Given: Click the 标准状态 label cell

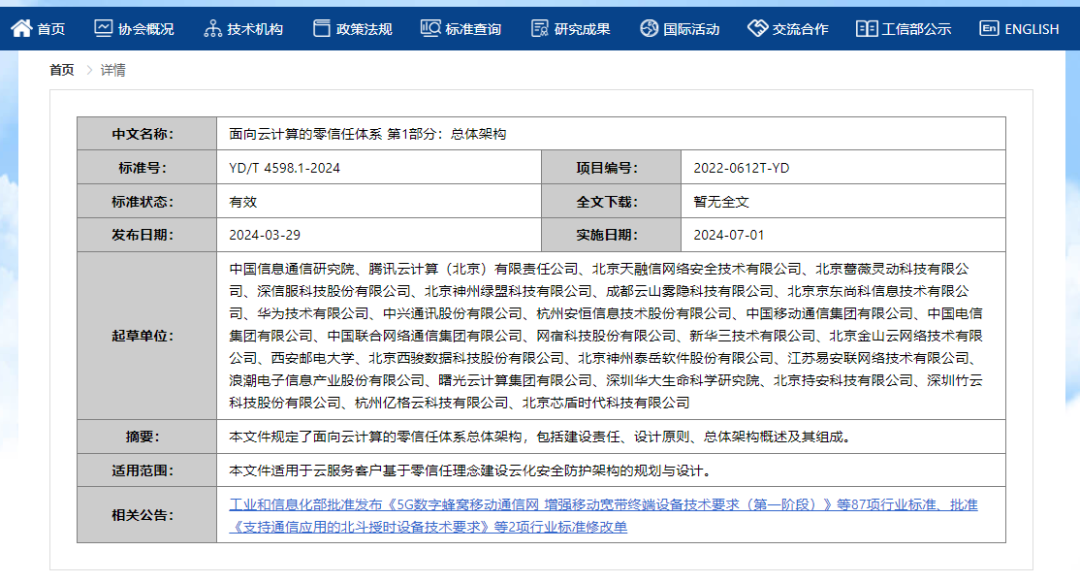Looking at the screenshot, I should [x=147, y=201].
